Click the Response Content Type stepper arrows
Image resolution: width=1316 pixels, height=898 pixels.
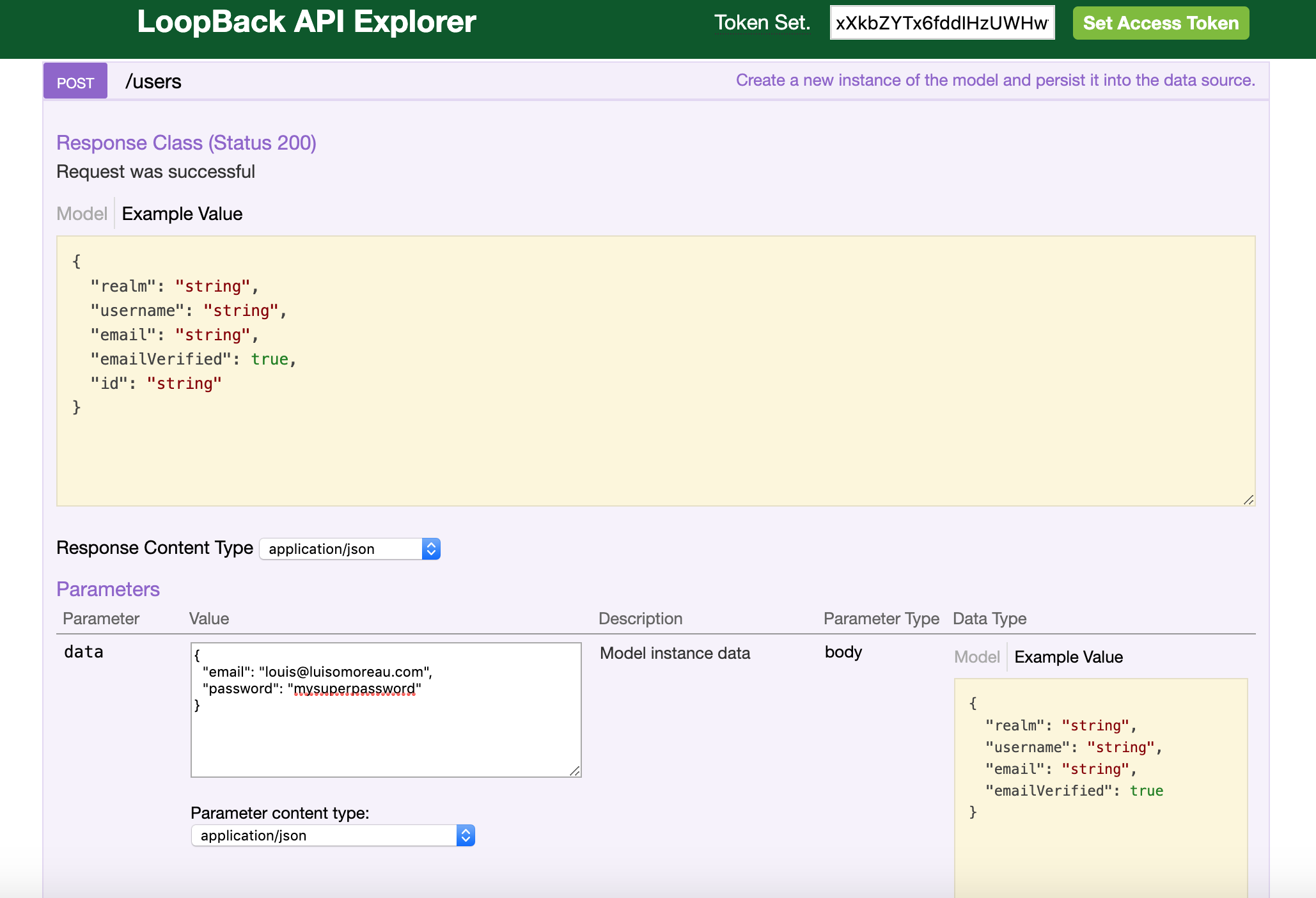point(431,549)
